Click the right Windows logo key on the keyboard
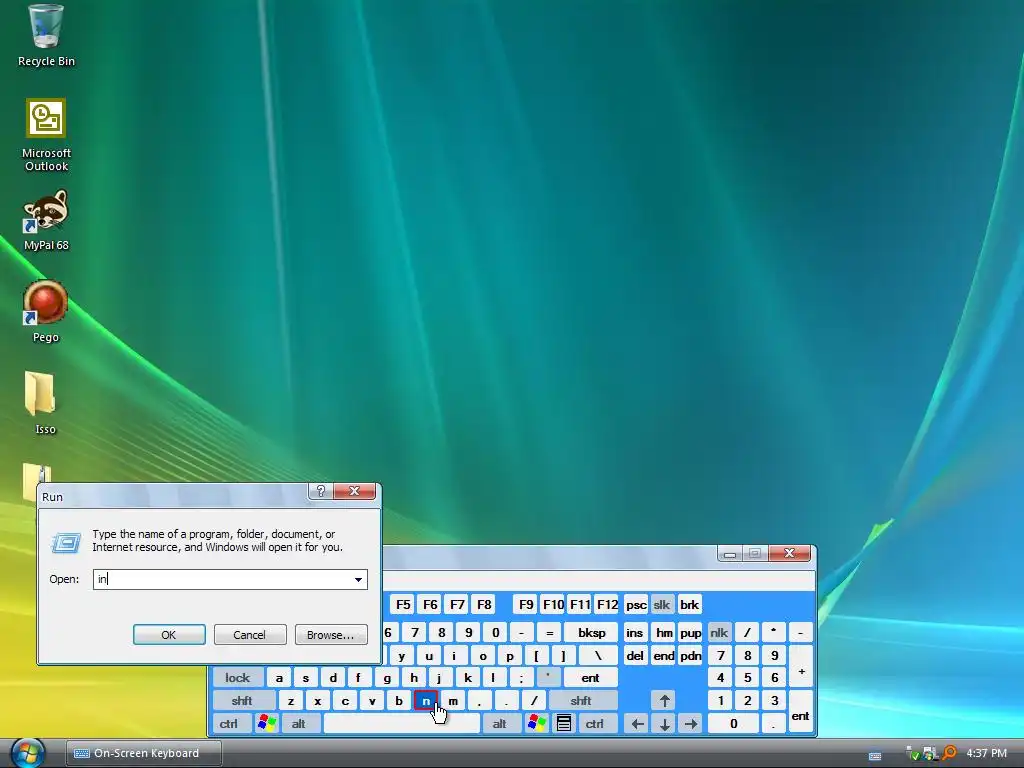The height and width of the screenshot is (768, 1024). [x=537, y=724]
